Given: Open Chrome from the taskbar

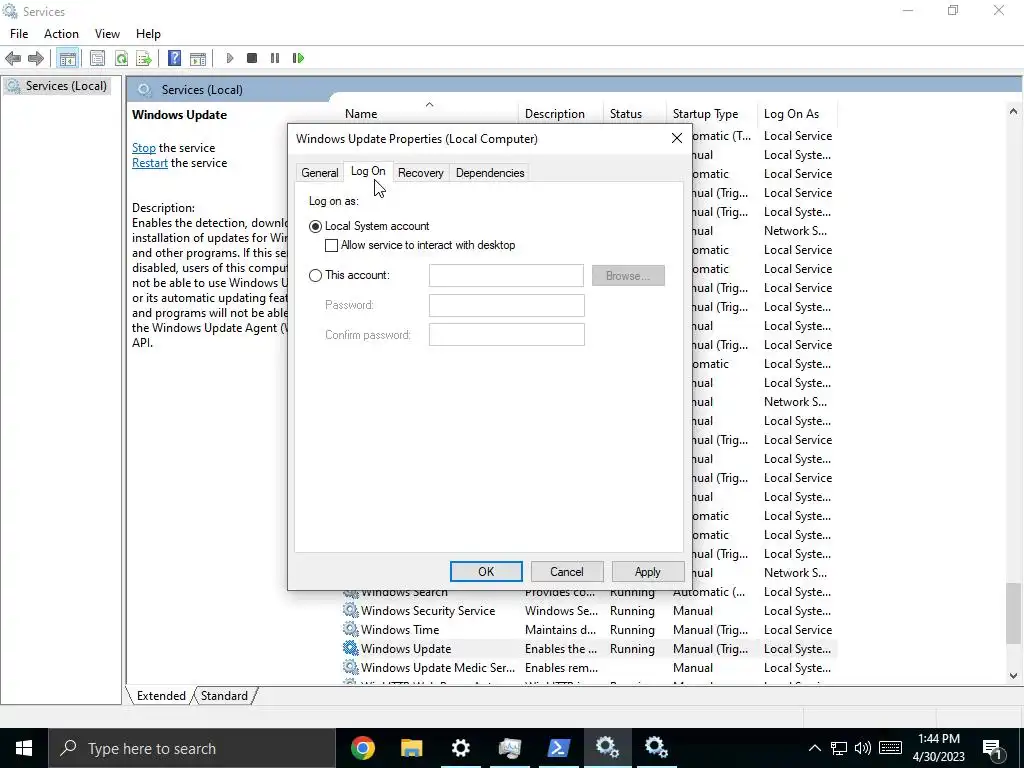Looking at the screenshot, I should tap(362, 748).
